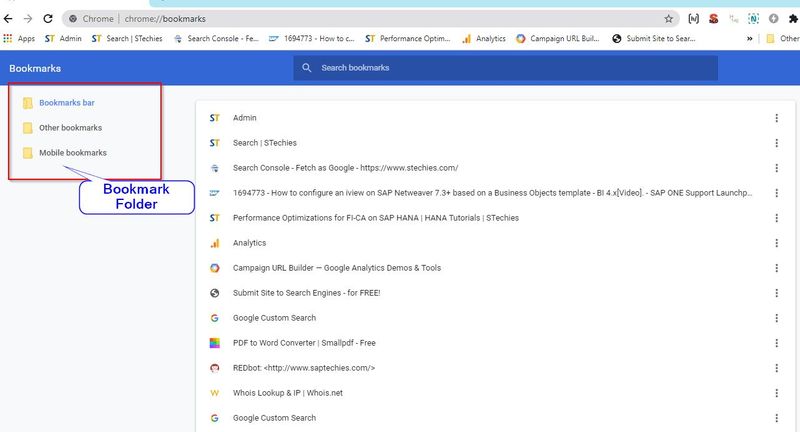Click the Smallpdf colorful favicon in list
This screenshot has width=800, height=432.
pyautogui.click(x=215, y=343)
